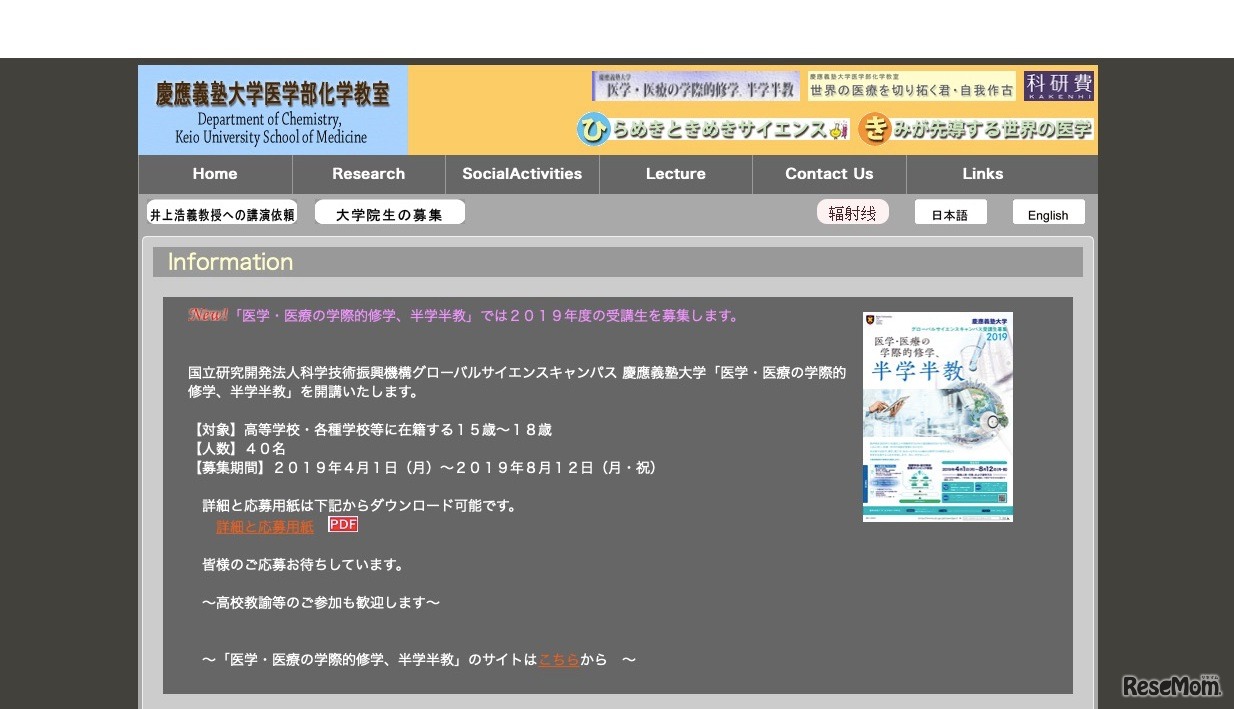
Task: Open the Research section
Action: click(368, 174)
